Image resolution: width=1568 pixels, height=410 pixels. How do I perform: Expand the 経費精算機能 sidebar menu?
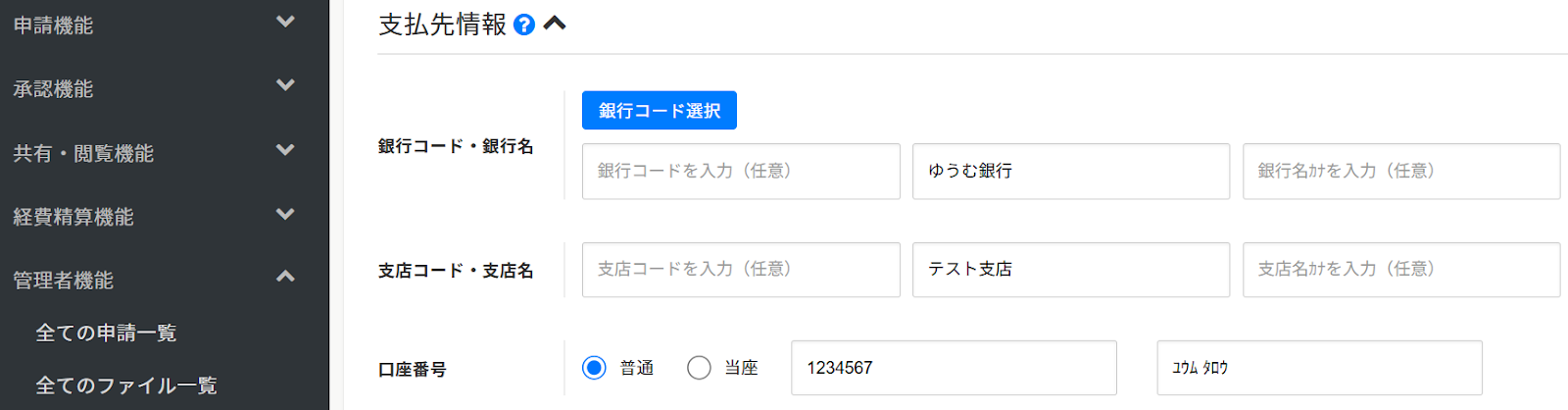point(284,215)
